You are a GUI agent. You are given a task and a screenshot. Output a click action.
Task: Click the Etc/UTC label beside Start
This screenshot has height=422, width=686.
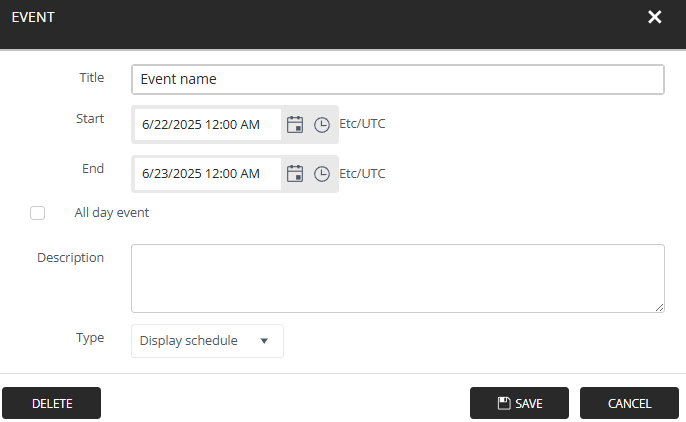[362, 124]
